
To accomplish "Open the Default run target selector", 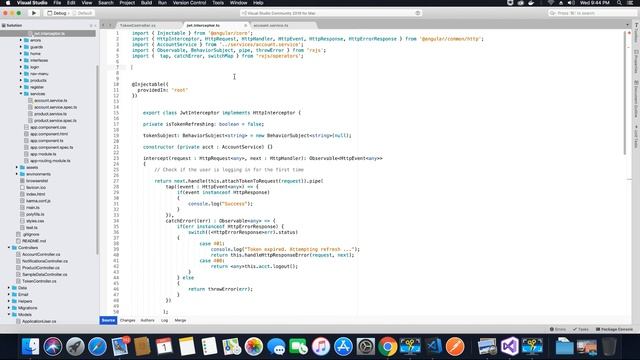I will [x=82, y=13].
